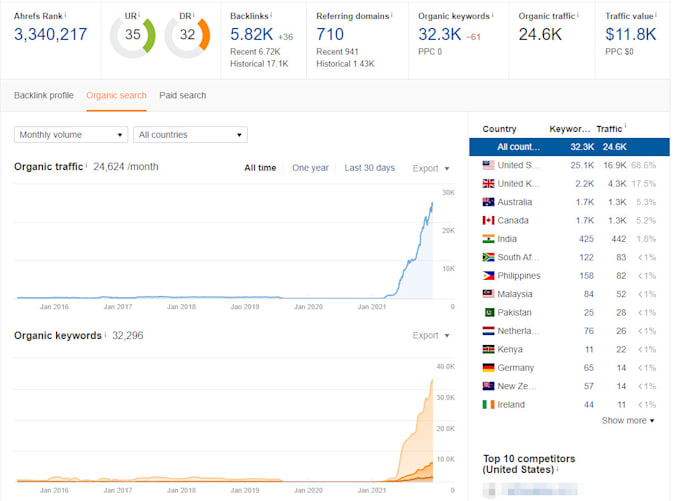This screenshot has width=680, height=501.
Task: Click the info icon beside Ahrefs Rank
Action: click(65, 15)
